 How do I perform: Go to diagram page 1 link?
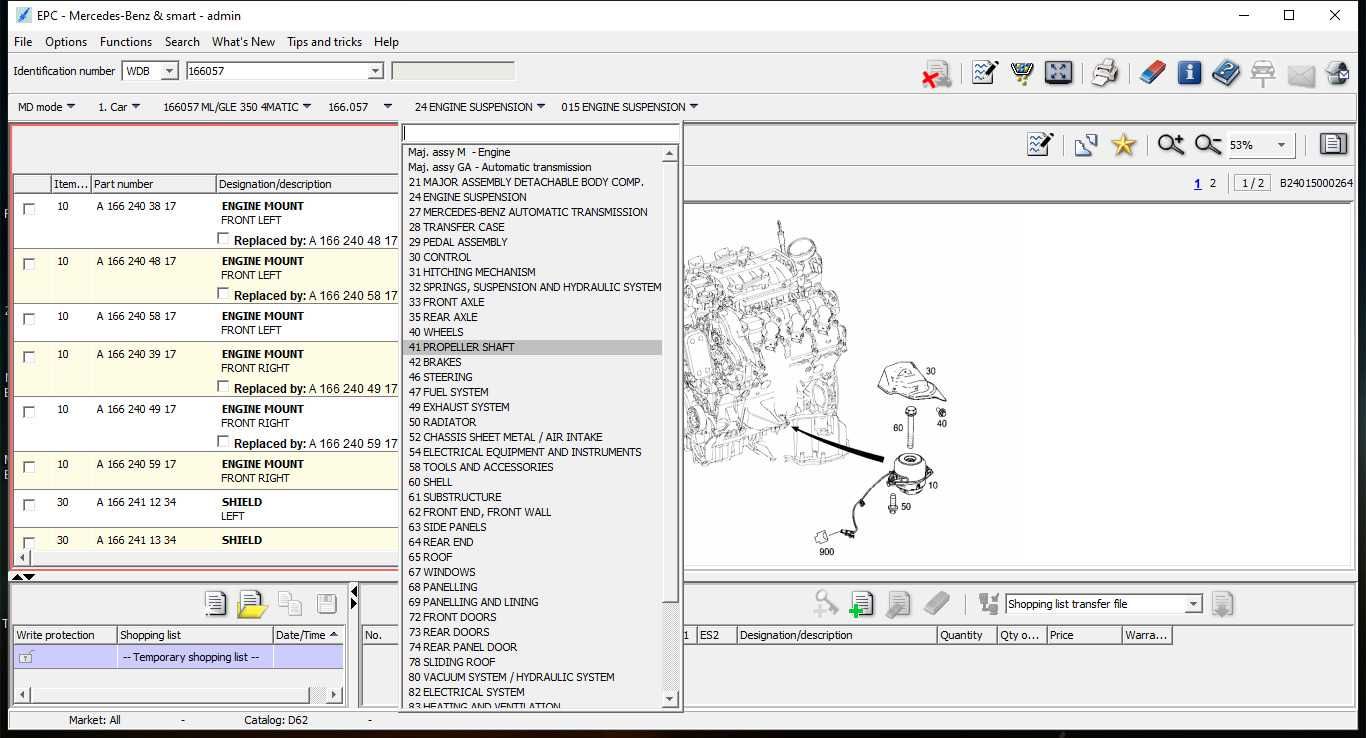tap(1197, 183)
